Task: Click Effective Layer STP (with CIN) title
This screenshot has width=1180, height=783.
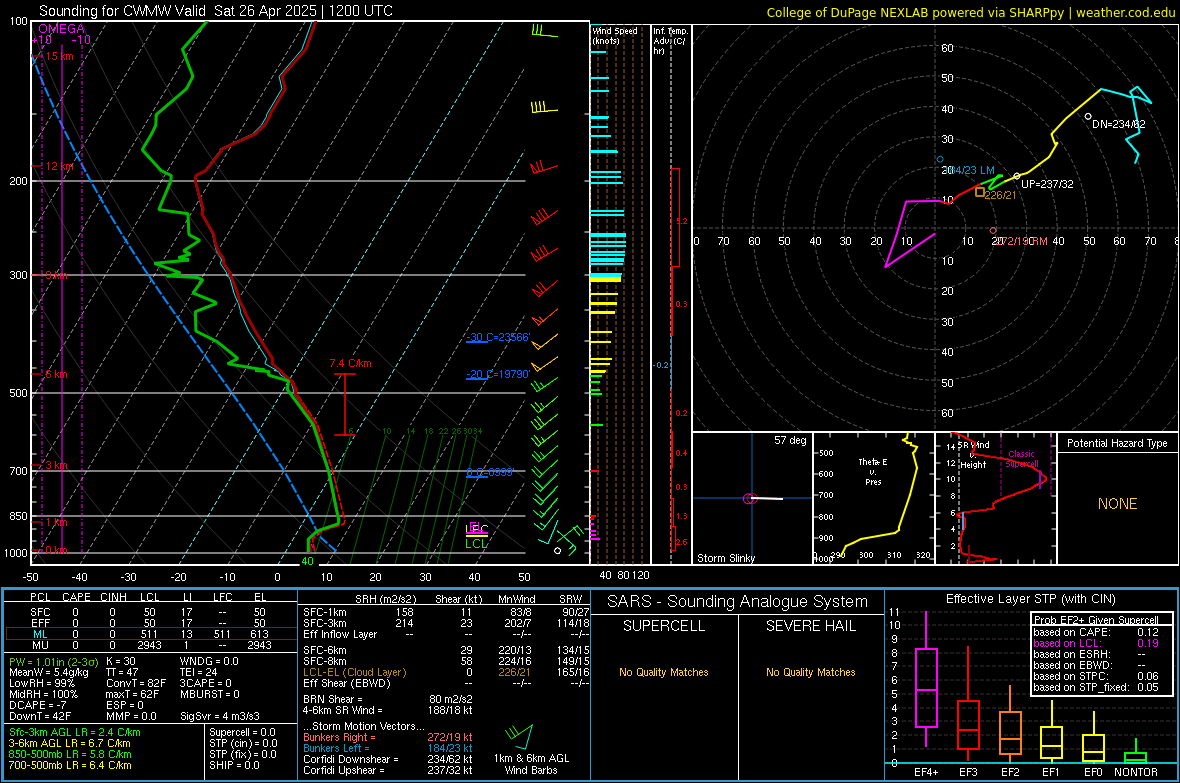Action: pos(1030,599)
